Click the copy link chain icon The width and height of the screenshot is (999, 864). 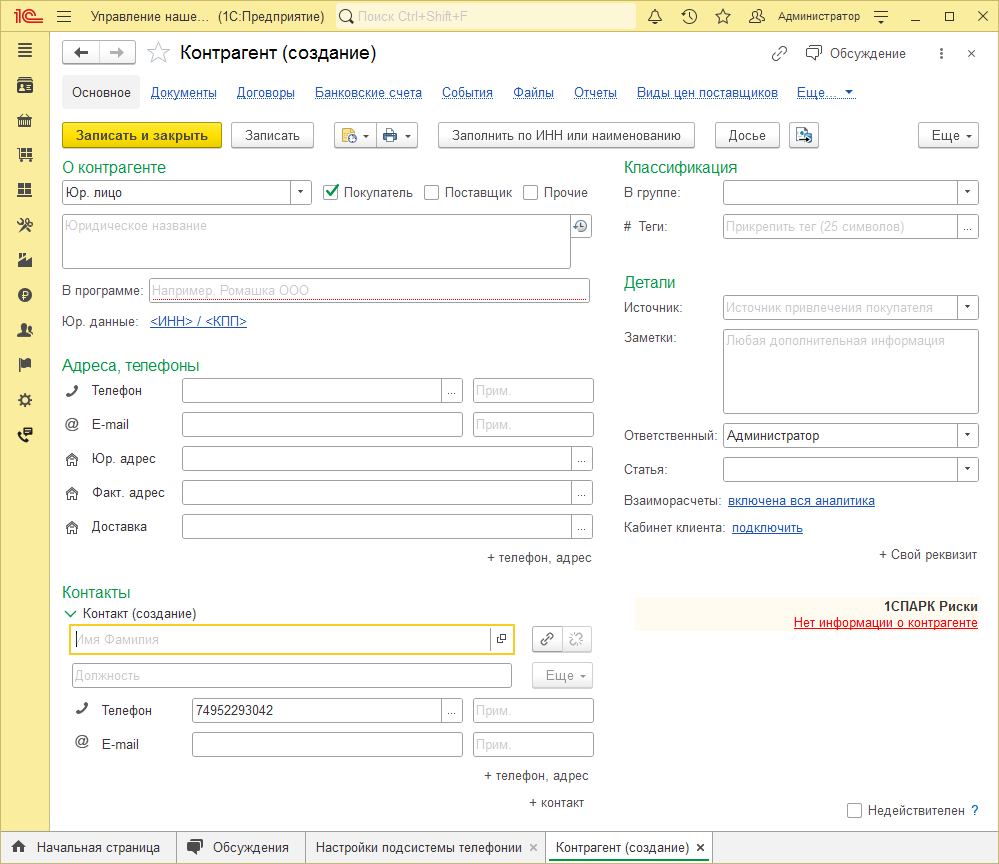tap(779, 54)
